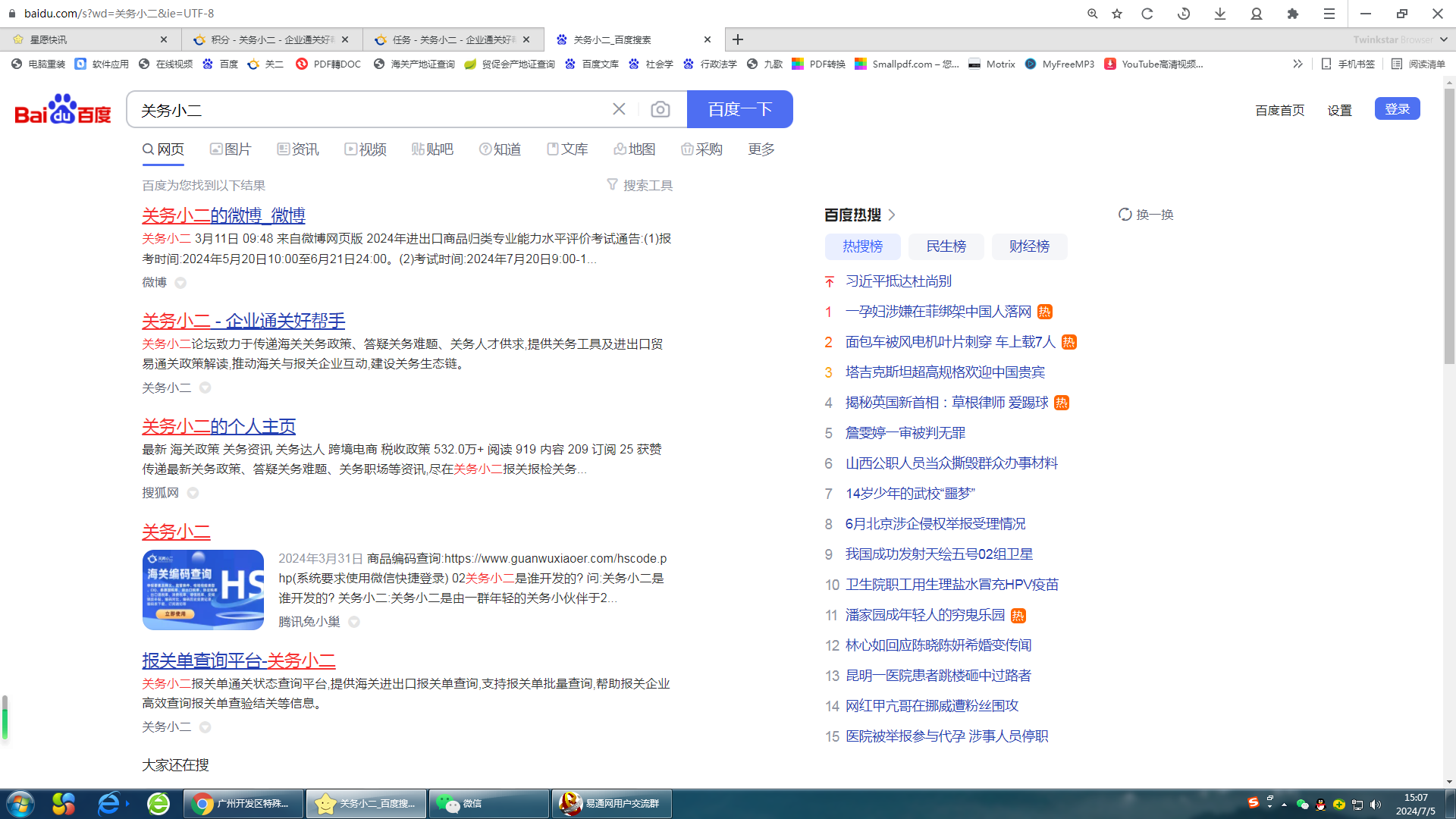Screen dimensions: 1456x819
Task: Click the zoom magnifier icon in address bar
Action: click(1093, 14)
